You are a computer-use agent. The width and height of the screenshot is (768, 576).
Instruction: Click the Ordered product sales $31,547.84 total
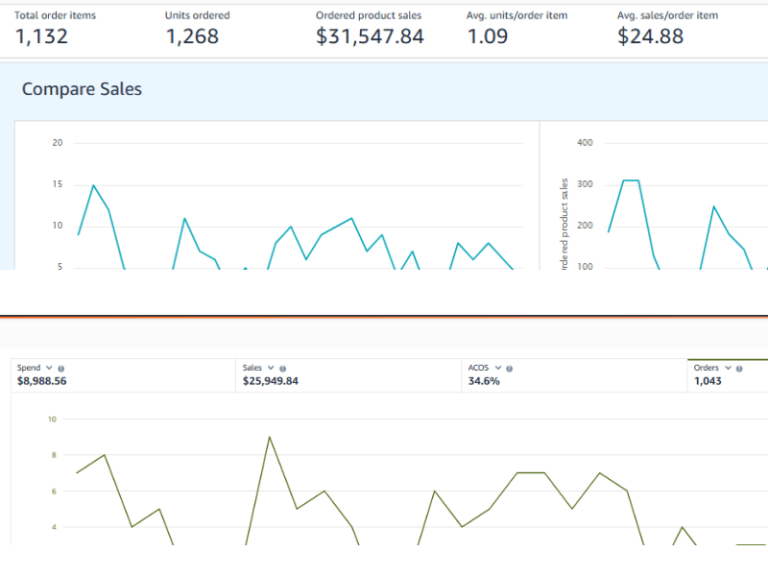369,36
